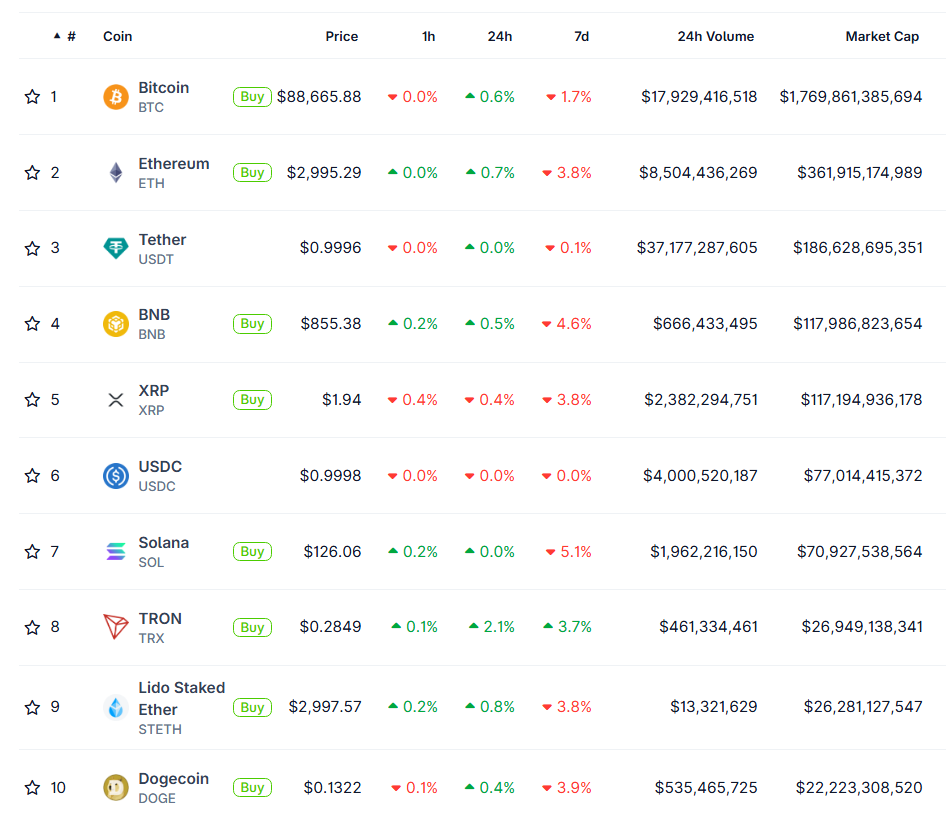946x822 pixels.
Task: Click the Ethereum diamond logo icon
Action: [116, 173]
